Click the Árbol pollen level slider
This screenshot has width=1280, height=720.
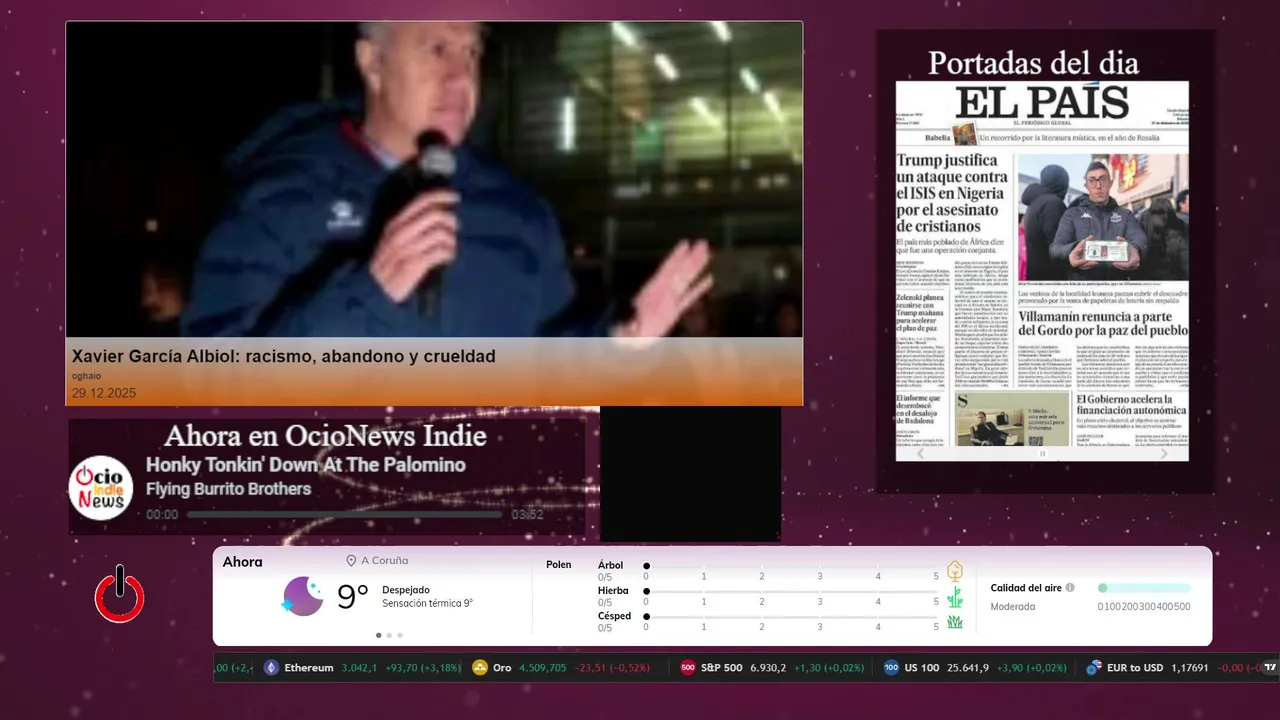[791, 566]
